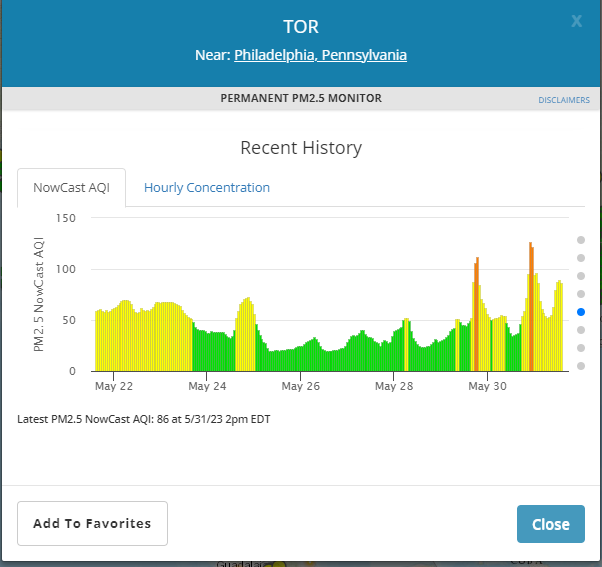Screen dimensions: 602x567
Task: Click the May 26 x-axis label
Action: tap(300, 386)
